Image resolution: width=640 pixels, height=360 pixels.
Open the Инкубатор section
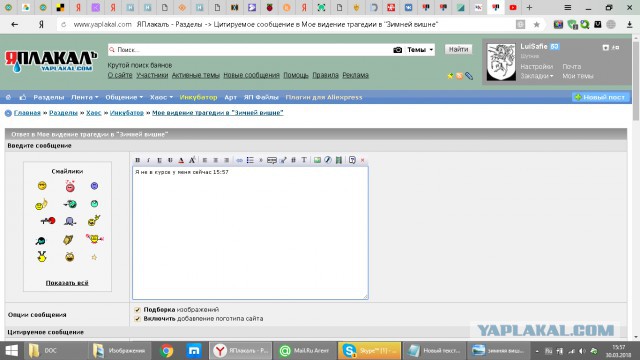pyautogui.click(x=198, y=97)
